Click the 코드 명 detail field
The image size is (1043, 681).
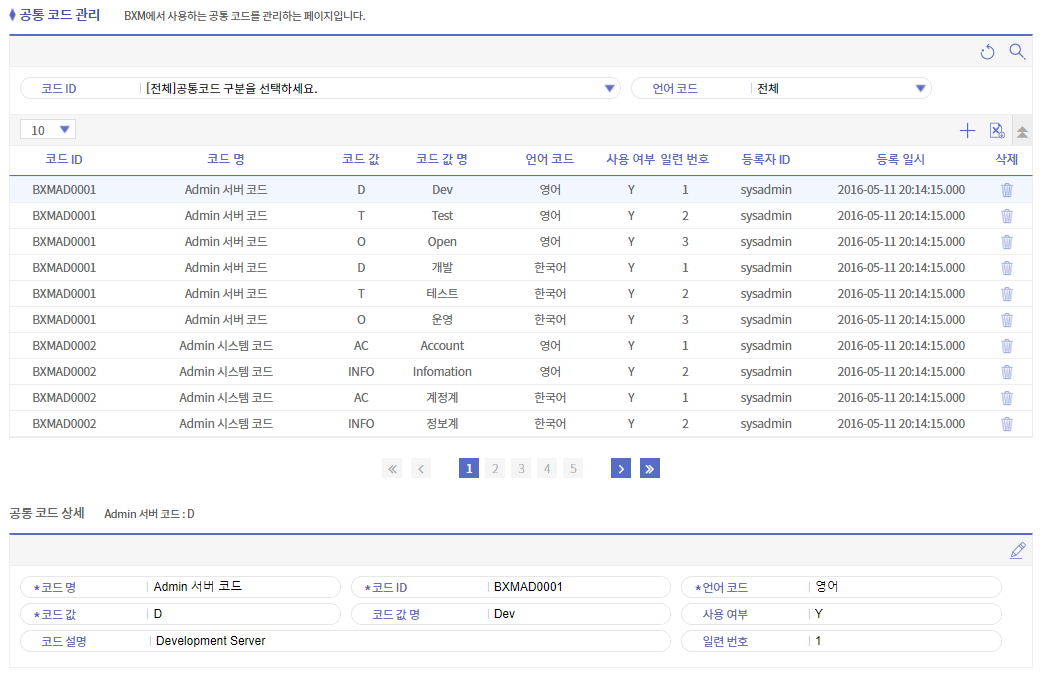click(x=180, y=587)
